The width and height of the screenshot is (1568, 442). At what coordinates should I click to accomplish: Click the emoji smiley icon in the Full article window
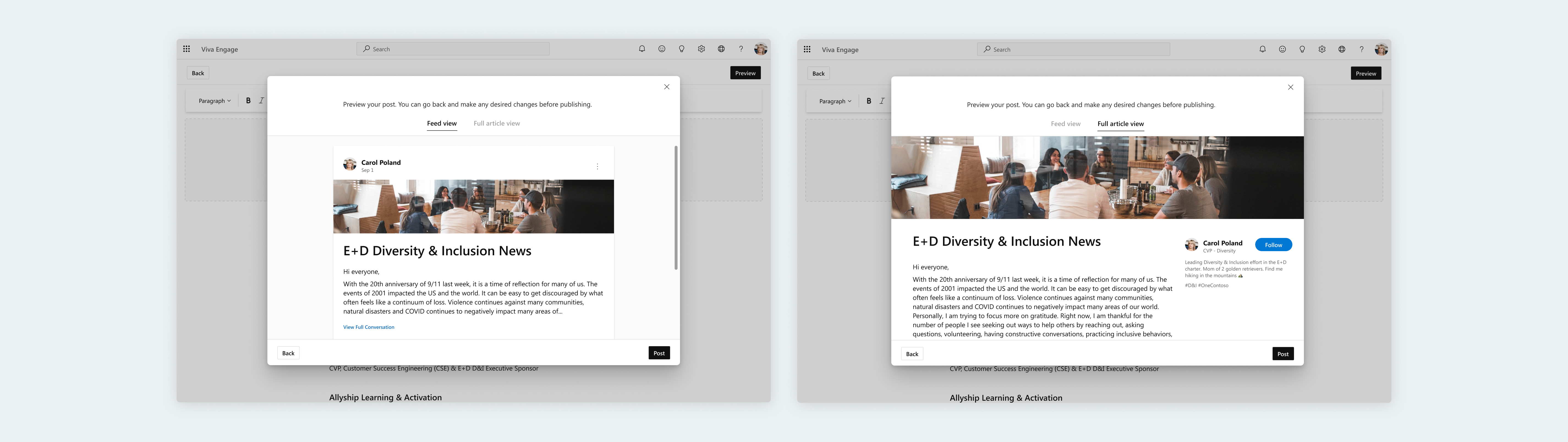pos(1282,49)
